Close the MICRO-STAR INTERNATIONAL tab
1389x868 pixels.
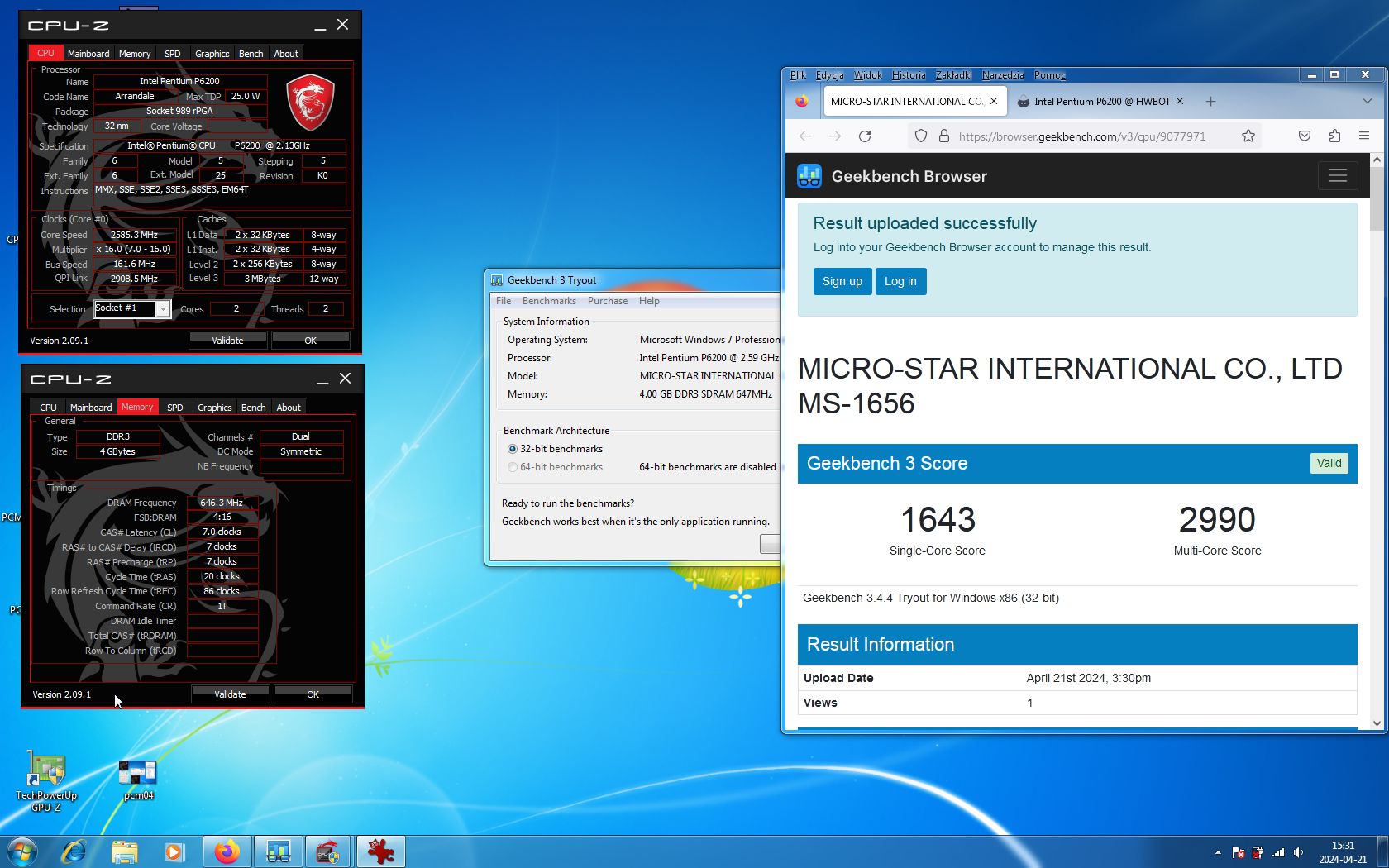(994, 102)
